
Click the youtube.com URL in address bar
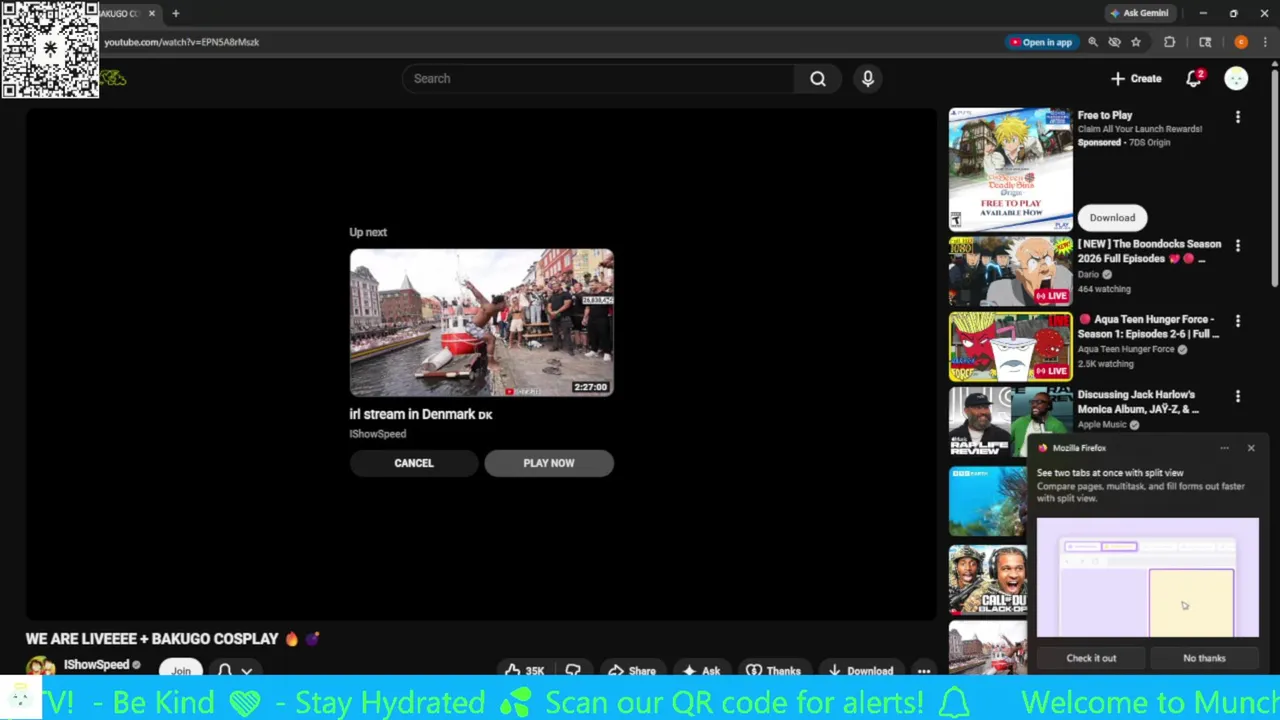click(x=181, y=42)
